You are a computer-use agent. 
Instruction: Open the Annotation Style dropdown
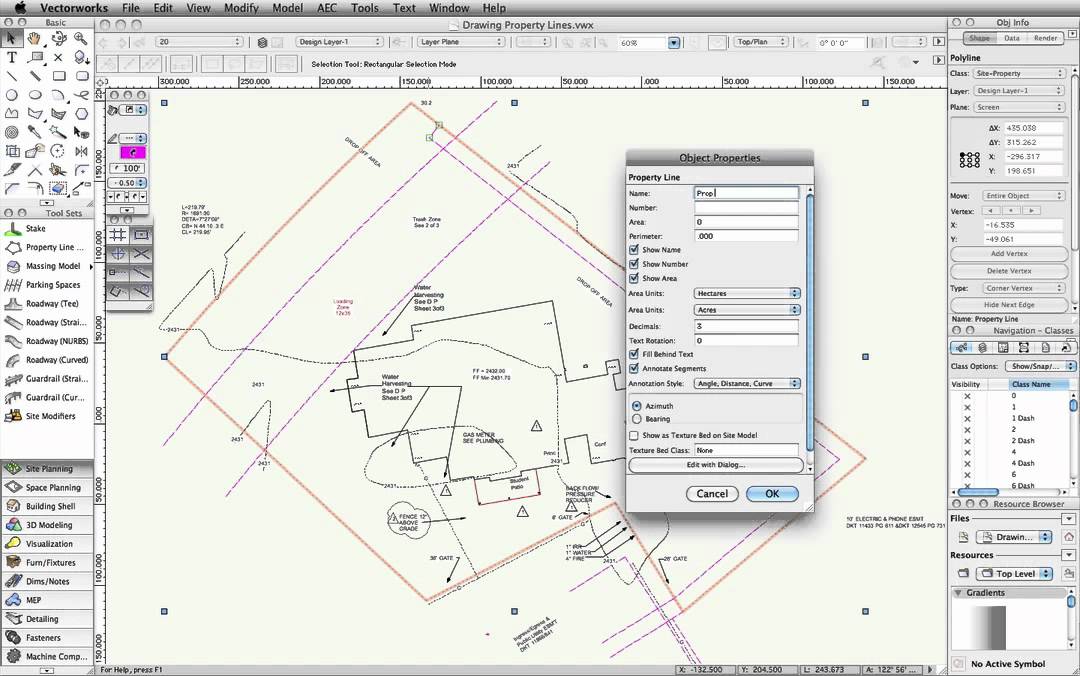pyautogui.click(x=744, y=383)
